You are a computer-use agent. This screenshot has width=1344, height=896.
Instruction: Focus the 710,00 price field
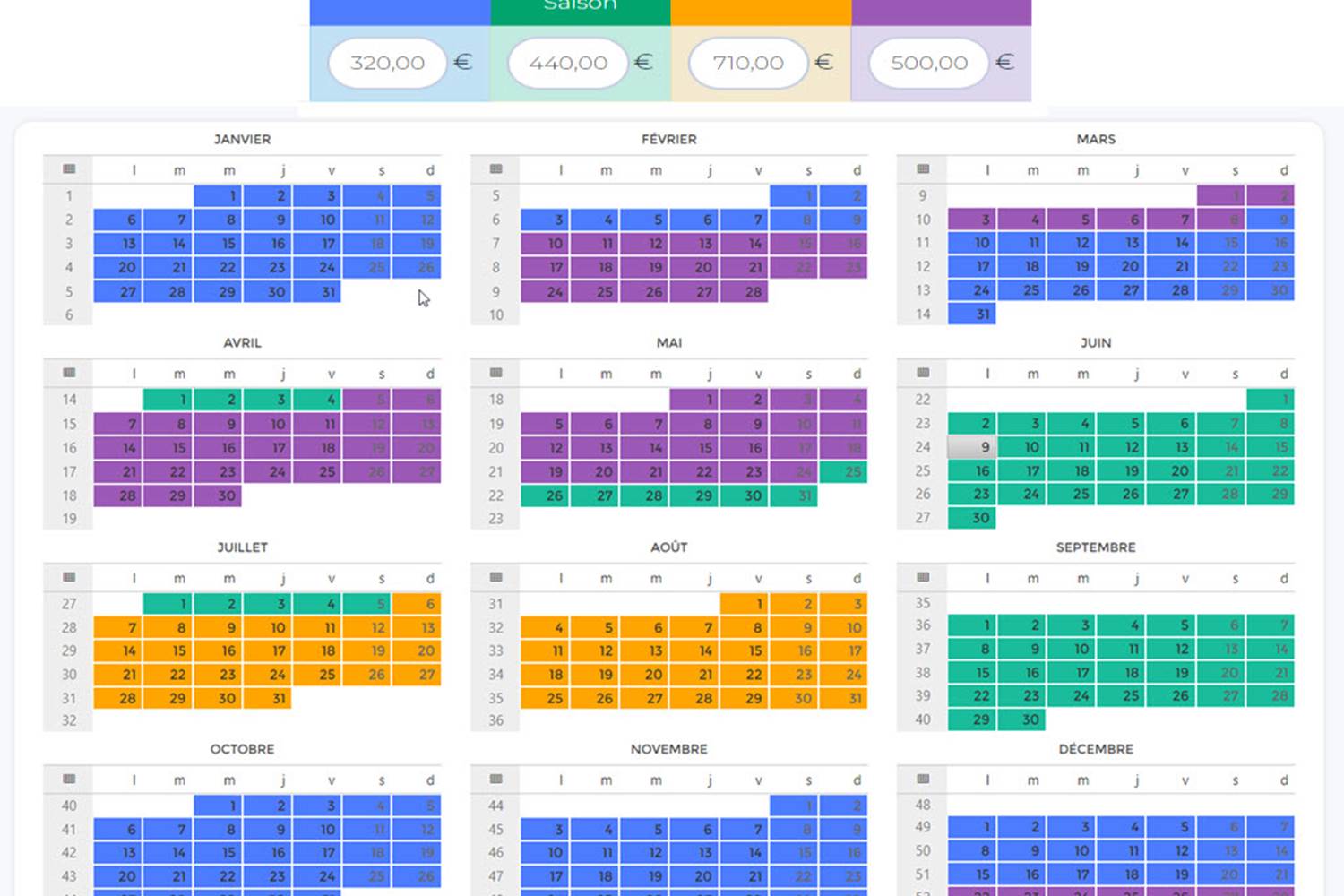click(748, 63)
